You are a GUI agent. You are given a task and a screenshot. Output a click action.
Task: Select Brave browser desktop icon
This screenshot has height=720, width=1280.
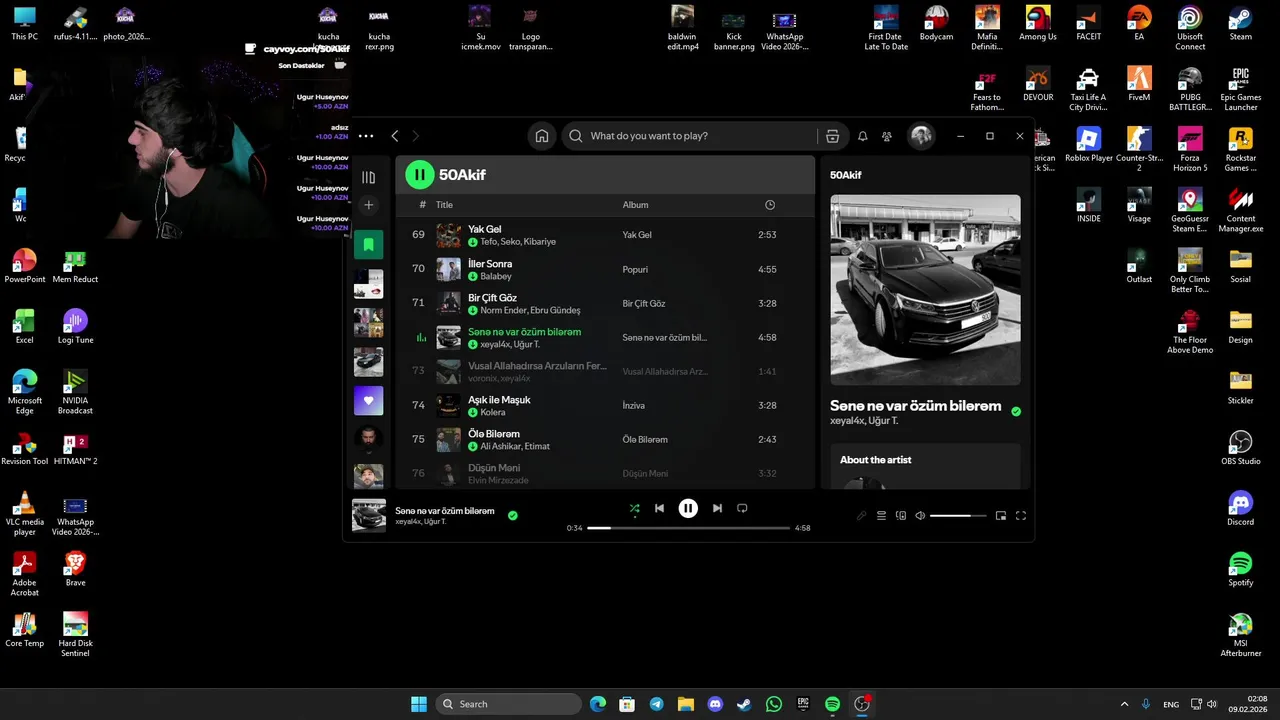click(75, 568)
